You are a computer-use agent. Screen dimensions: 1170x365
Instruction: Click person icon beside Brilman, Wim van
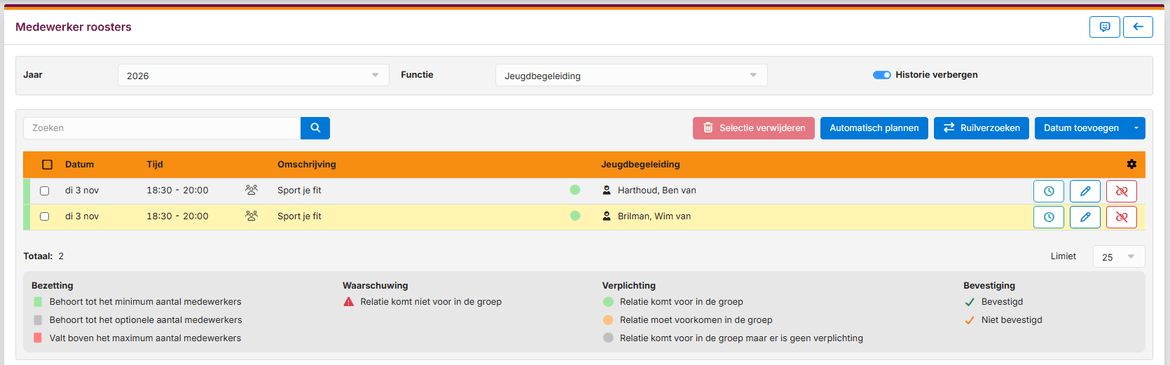tap(607, 216)
